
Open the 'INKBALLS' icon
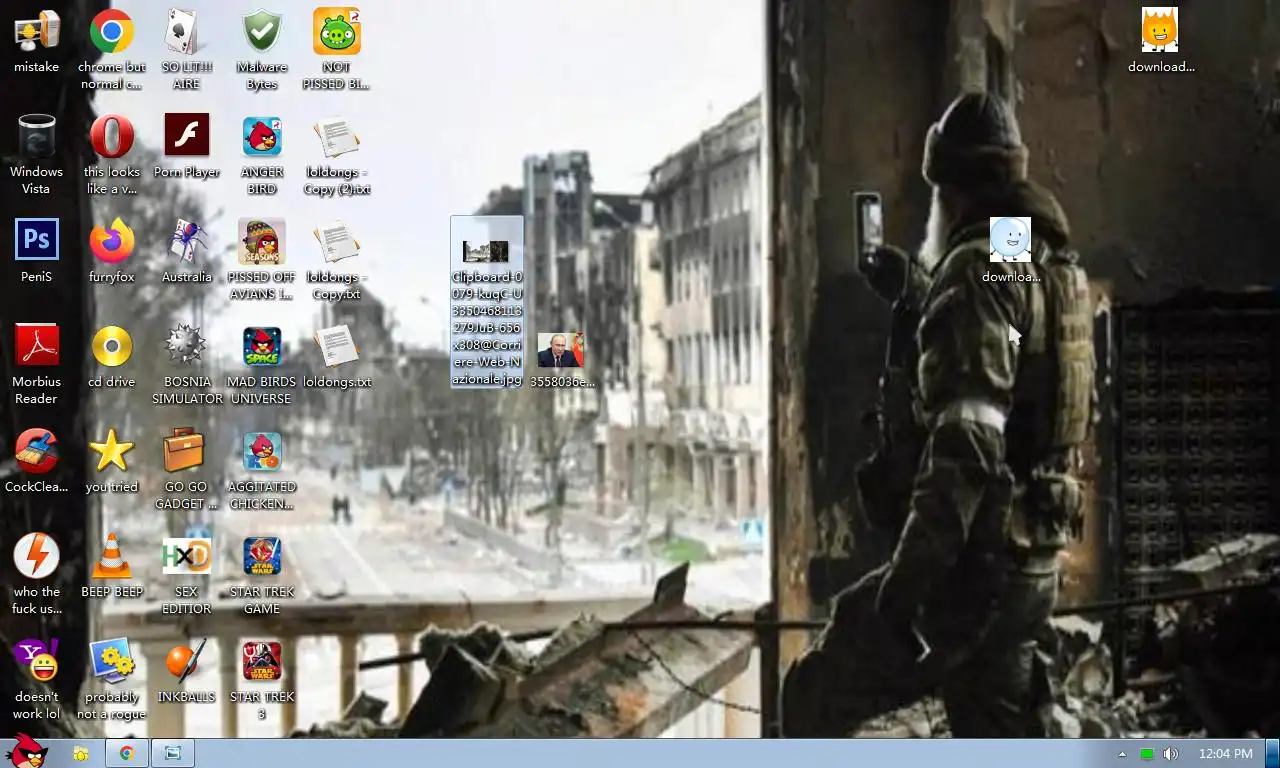point(187,671)
